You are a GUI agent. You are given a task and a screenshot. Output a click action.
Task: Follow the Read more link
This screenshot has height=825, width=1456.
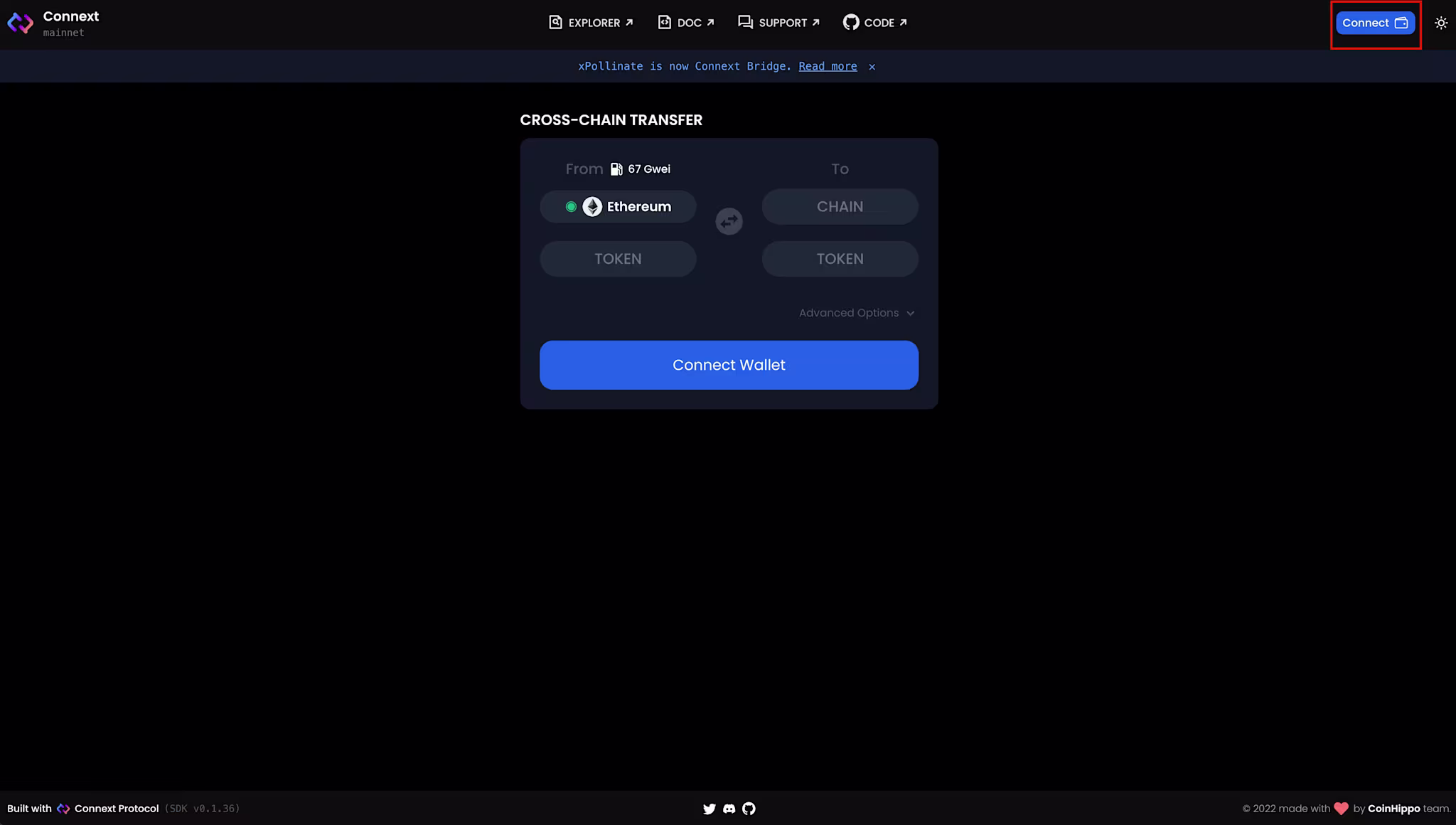828,66
